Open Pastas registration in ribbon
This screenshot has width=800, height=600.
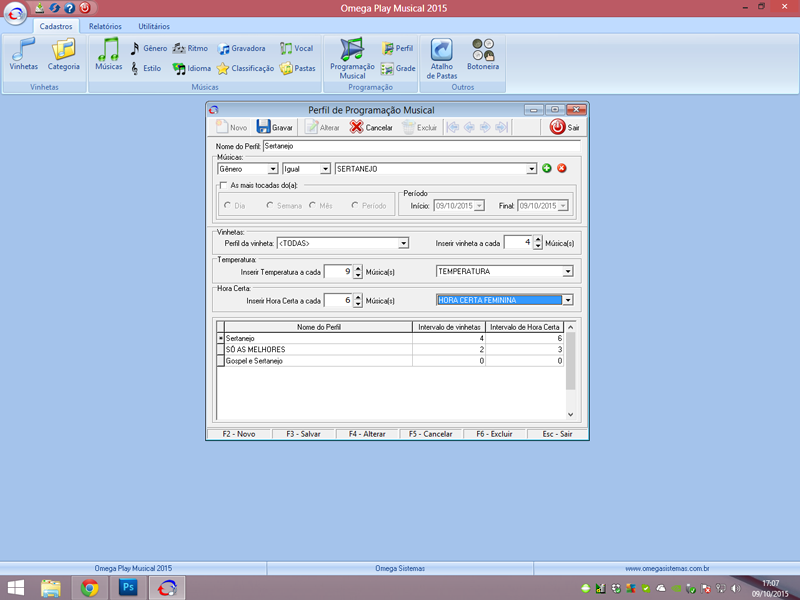tap(297, 68)
